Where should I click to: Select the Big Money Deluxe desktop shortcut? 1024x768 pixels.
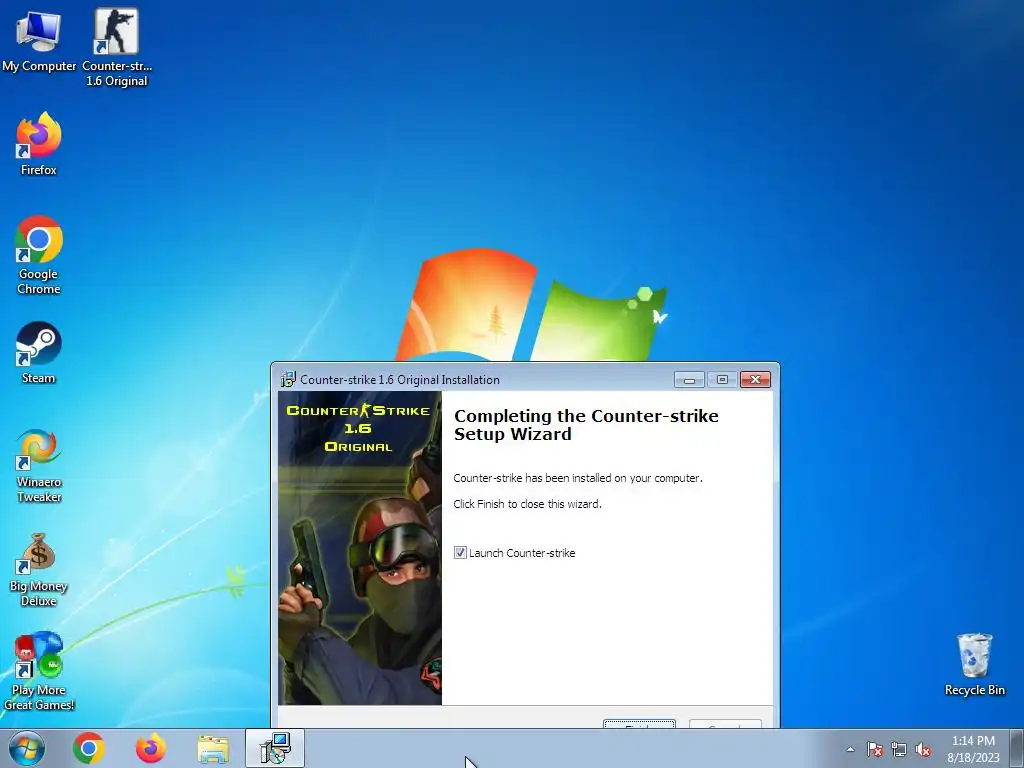(x=39, y=570)
